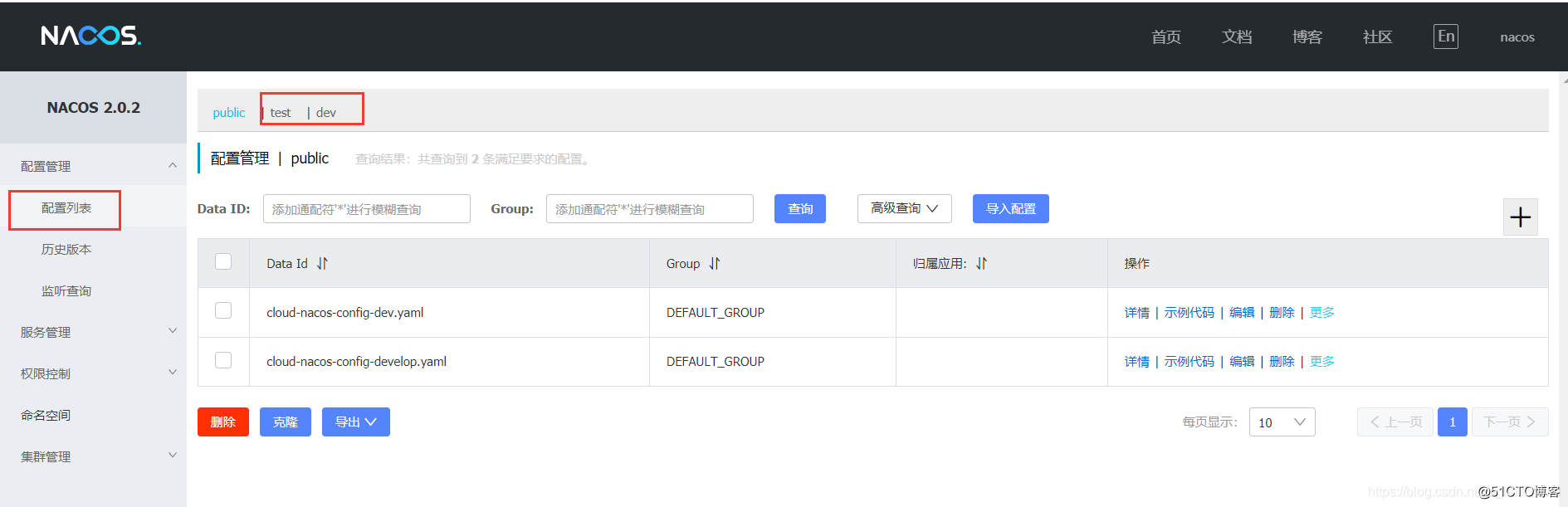
Task: Sort by 归属应用 column arrows
Action: click(982, 264)
